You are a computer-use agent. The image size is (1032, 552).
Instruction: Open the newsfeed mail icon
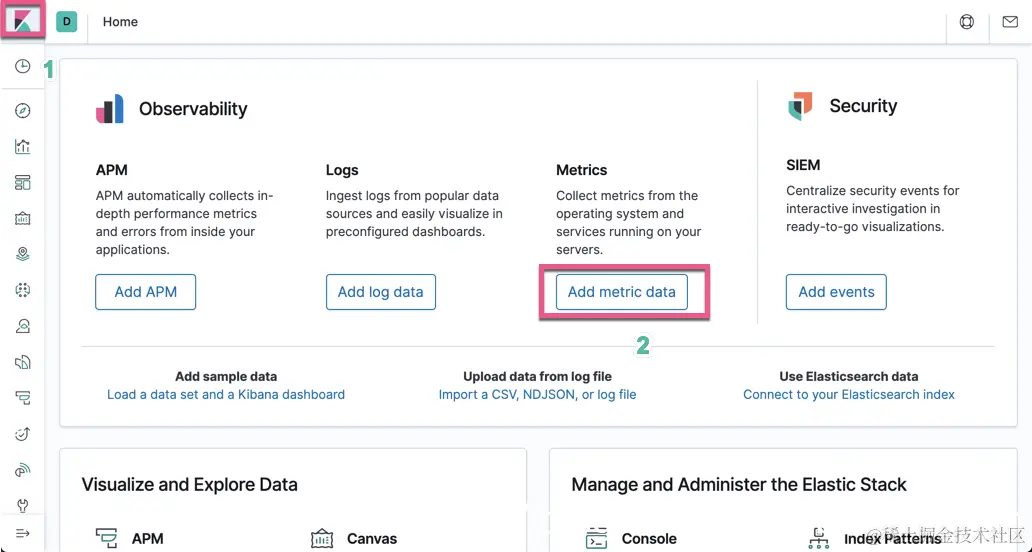pos(1010,22)
